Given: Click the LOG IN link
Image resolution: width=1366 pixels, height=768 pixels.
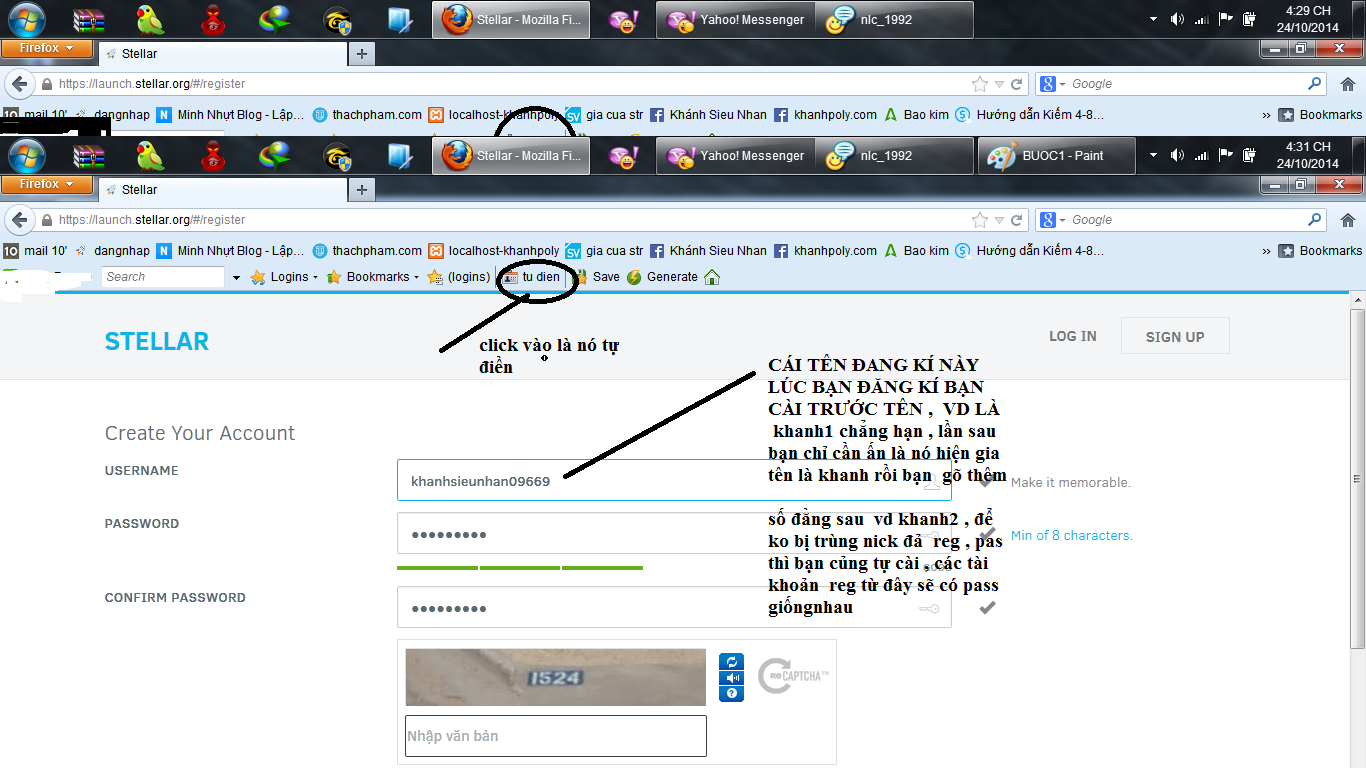Looking at the screenshot, I should pyautogui.click(x=1073, y=336).
